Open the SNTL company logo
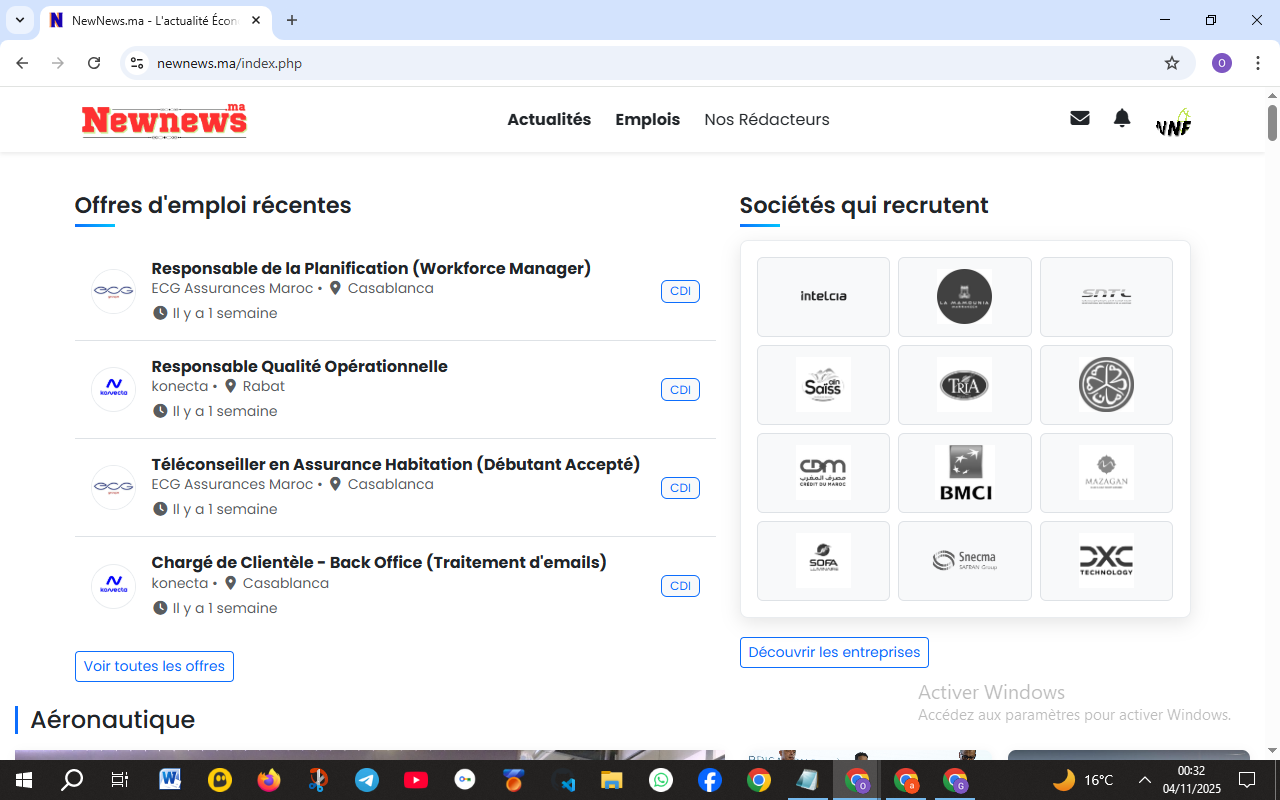Viewport: 1280px width, 800px height. pos(1106,297)
